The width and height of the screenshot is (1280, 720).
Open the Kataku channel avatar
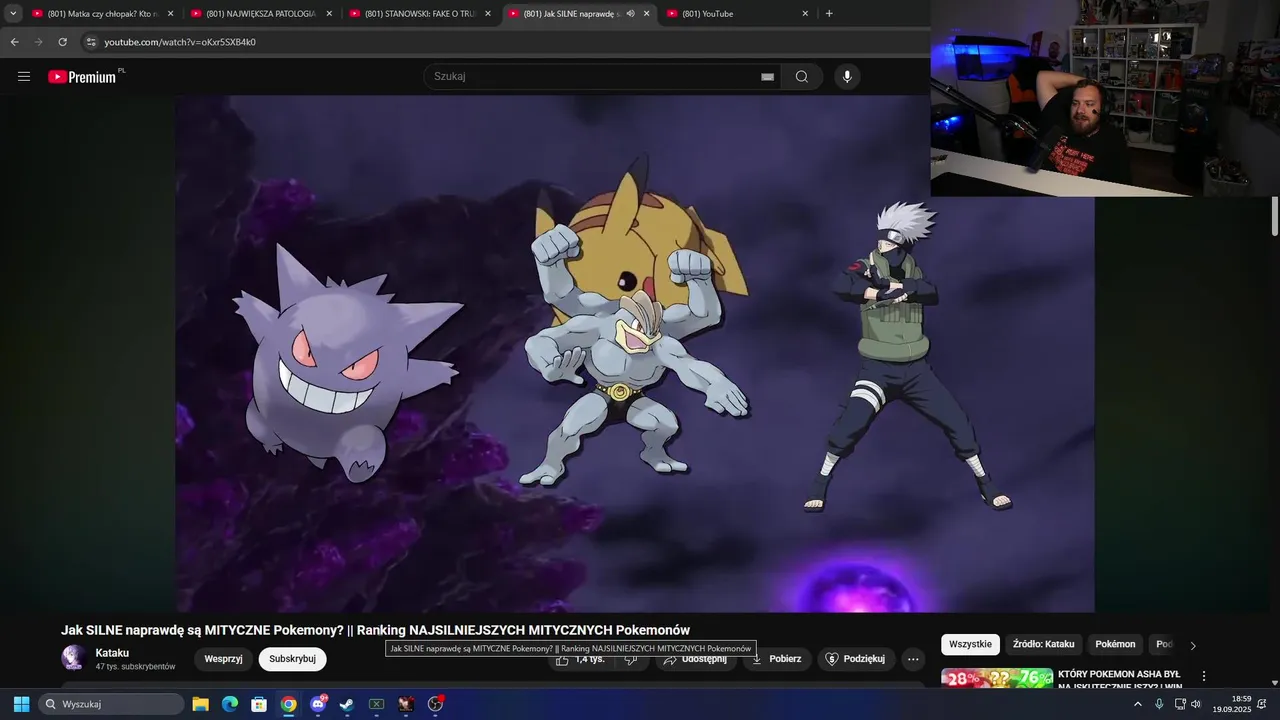tap(73, 657)
